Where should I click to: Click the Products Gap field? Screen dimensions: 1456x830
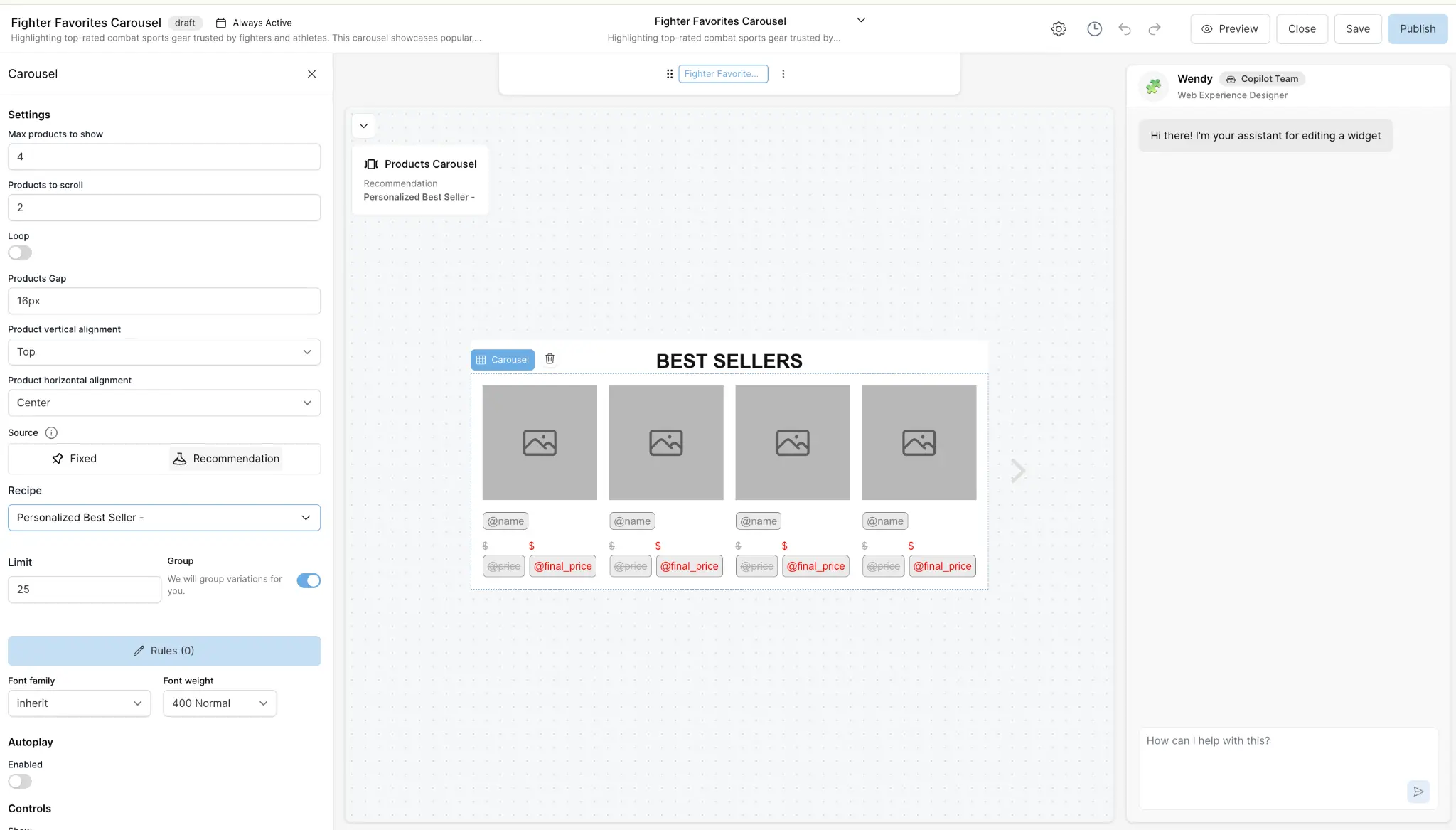[x=164, y=301]
